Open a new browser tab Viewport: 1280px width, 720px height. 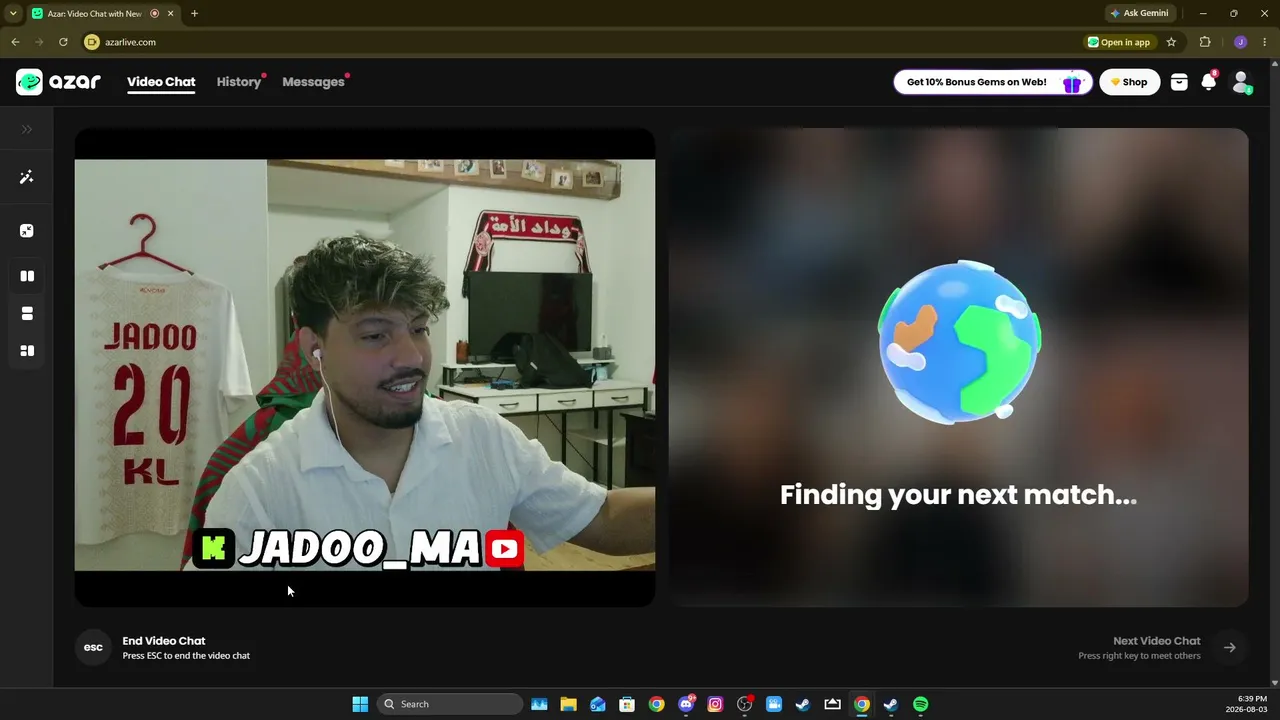pos(194,13)
